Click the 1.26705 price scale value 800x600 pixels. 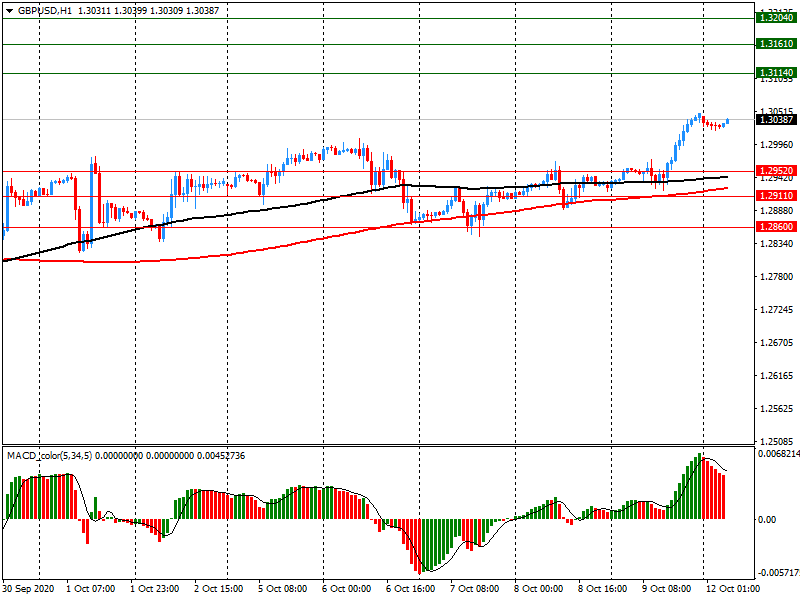[777, 343]
